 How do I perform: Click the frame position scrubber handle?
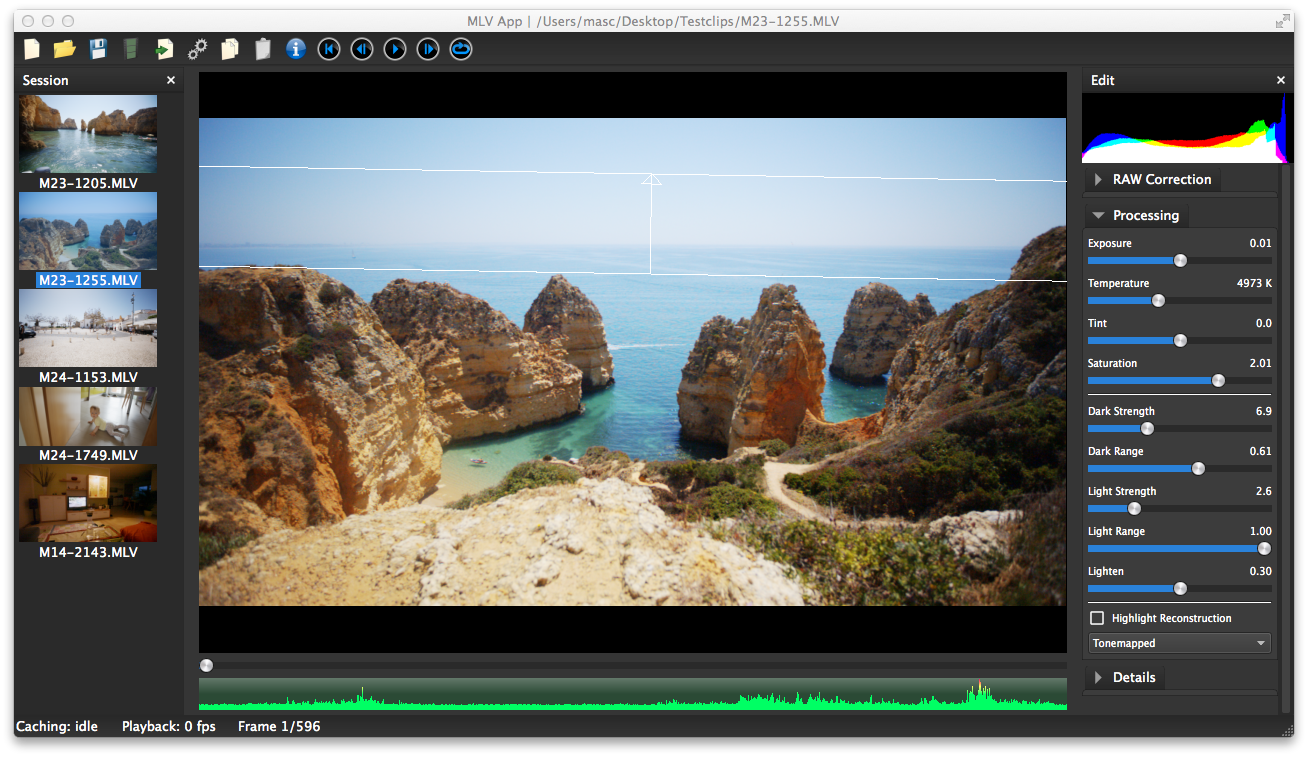click(206, 665)
